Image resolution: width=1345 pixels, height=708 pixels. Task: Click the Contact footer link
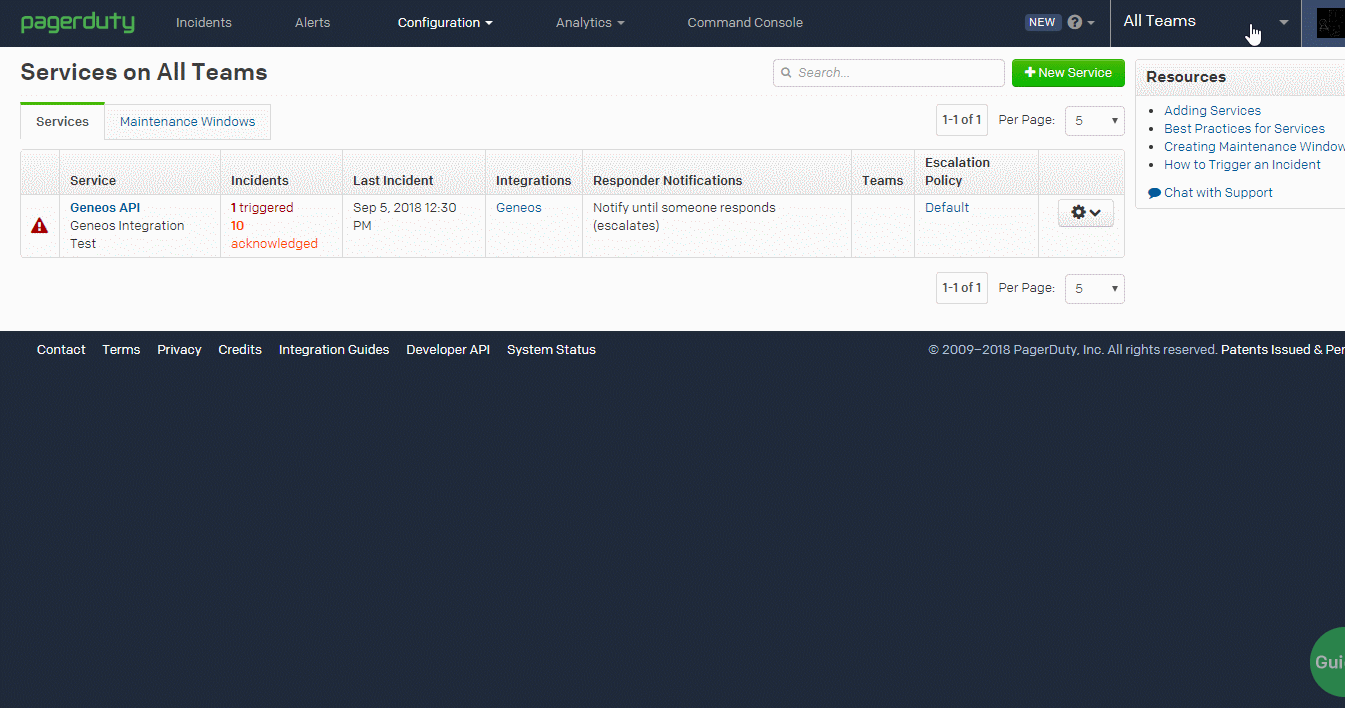[61, 350]
